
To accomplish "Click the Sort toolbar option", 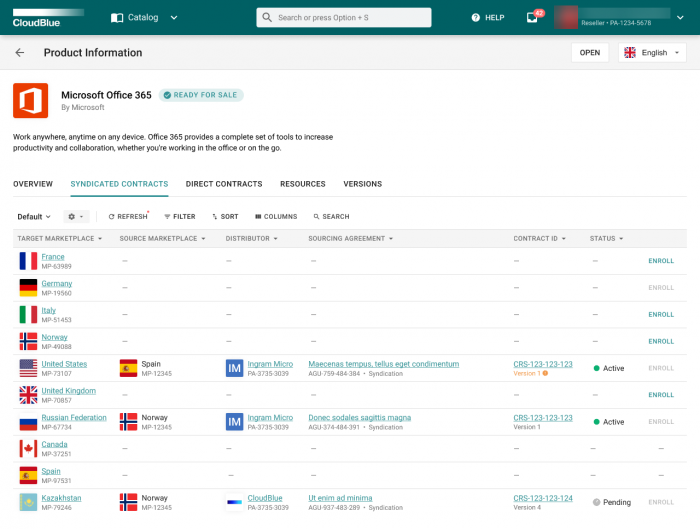I will point(225,216).
